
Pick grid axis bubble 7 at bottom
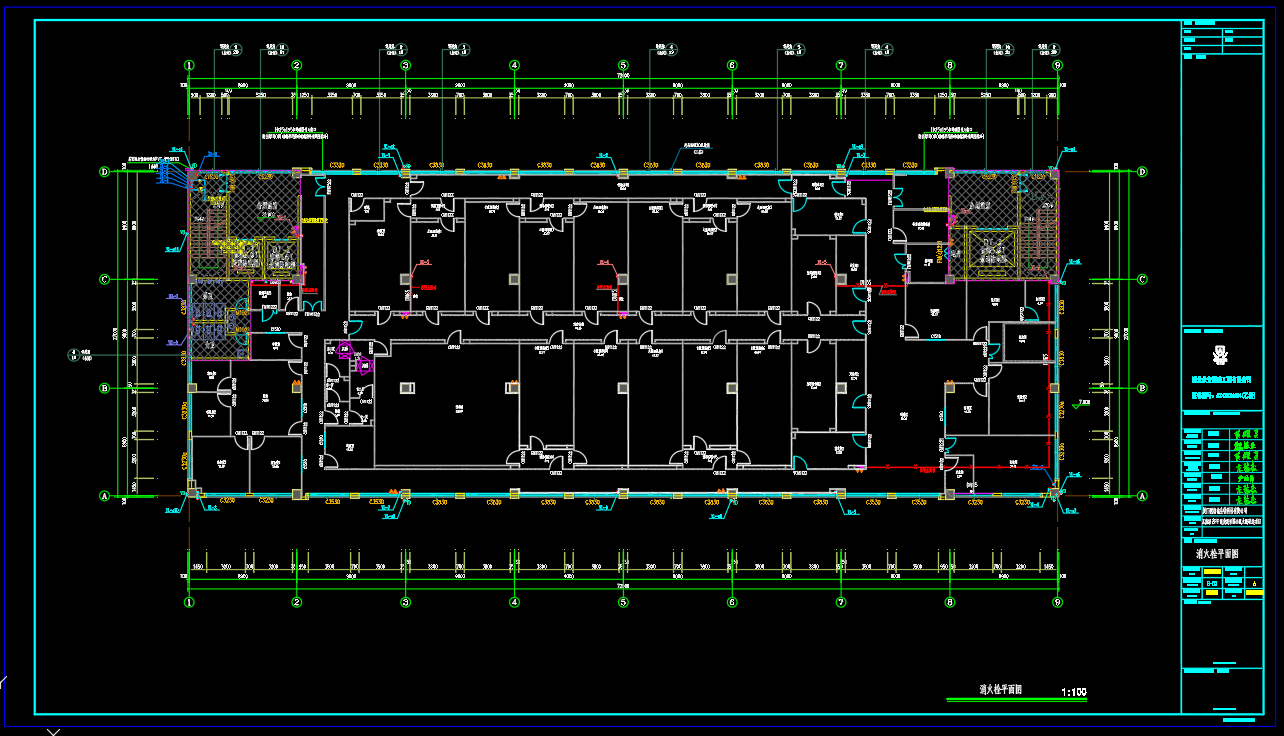841,602
